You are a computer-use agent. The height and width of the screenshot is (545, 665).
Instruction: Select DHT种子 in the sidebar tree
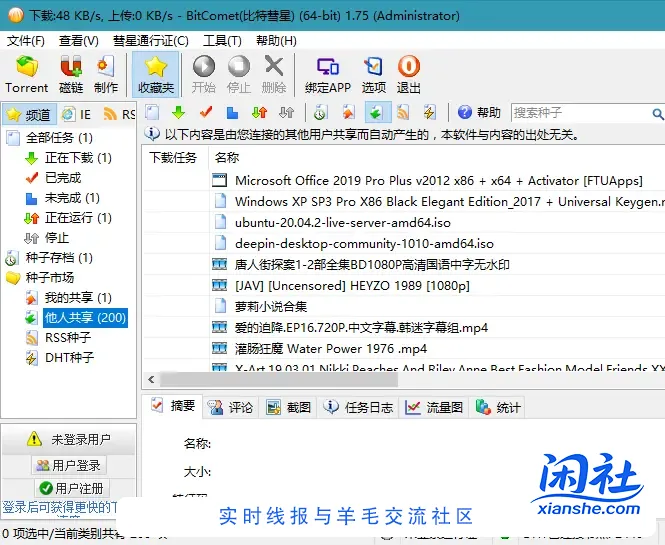tap(69, 358)
